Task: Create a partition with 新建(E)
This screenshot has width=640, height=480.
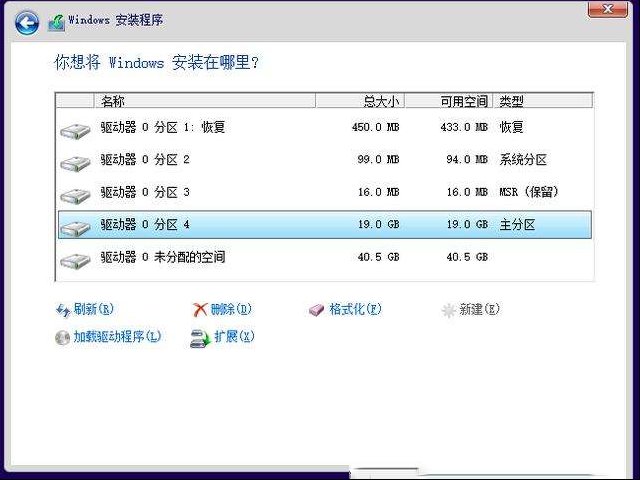Action: pyautogui.click(x=479, y=309)
